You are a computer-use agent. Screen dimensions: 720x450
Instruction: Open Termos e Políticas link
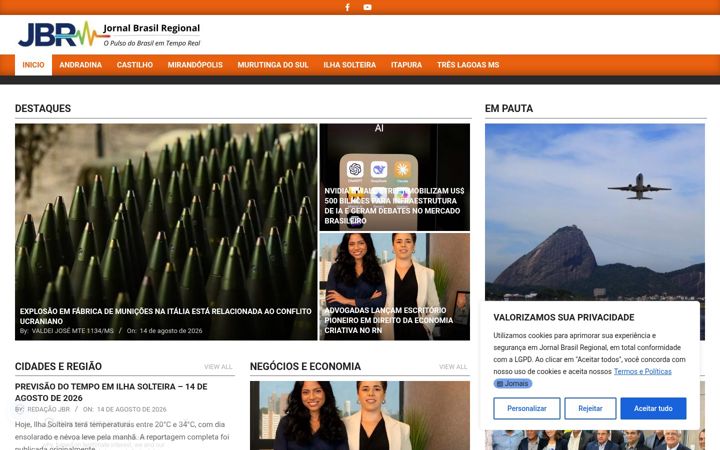point(642,371)
